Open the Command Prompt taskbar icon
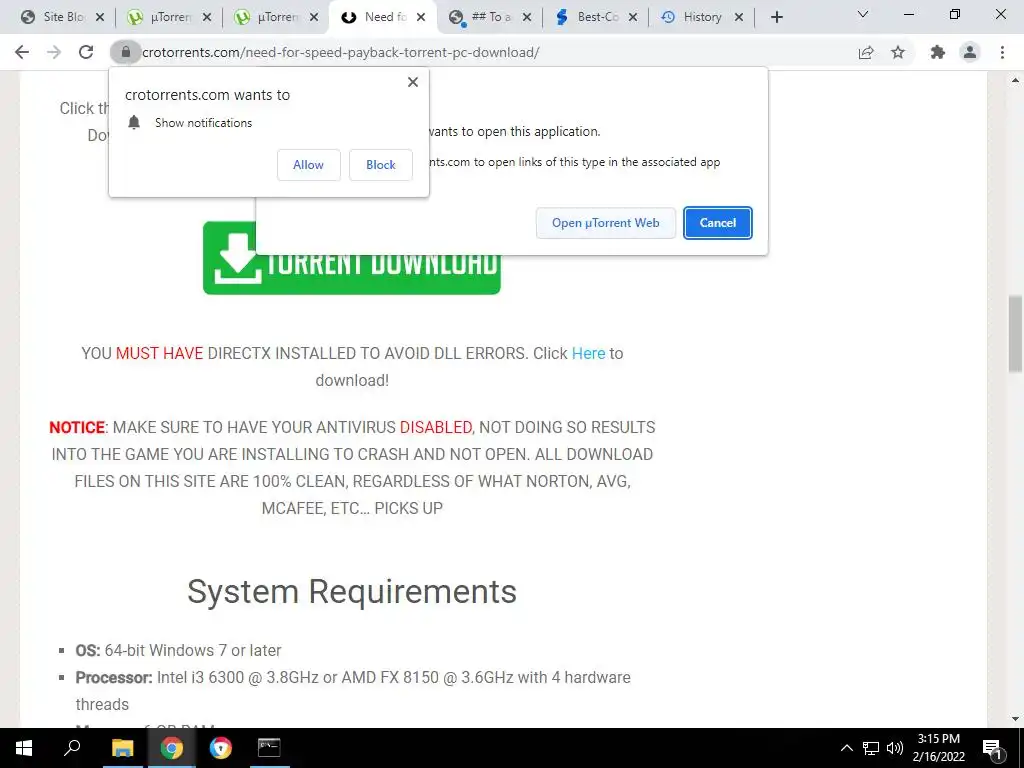The height and width of the screenshot is (768, 1024). [x=269, y=748]
